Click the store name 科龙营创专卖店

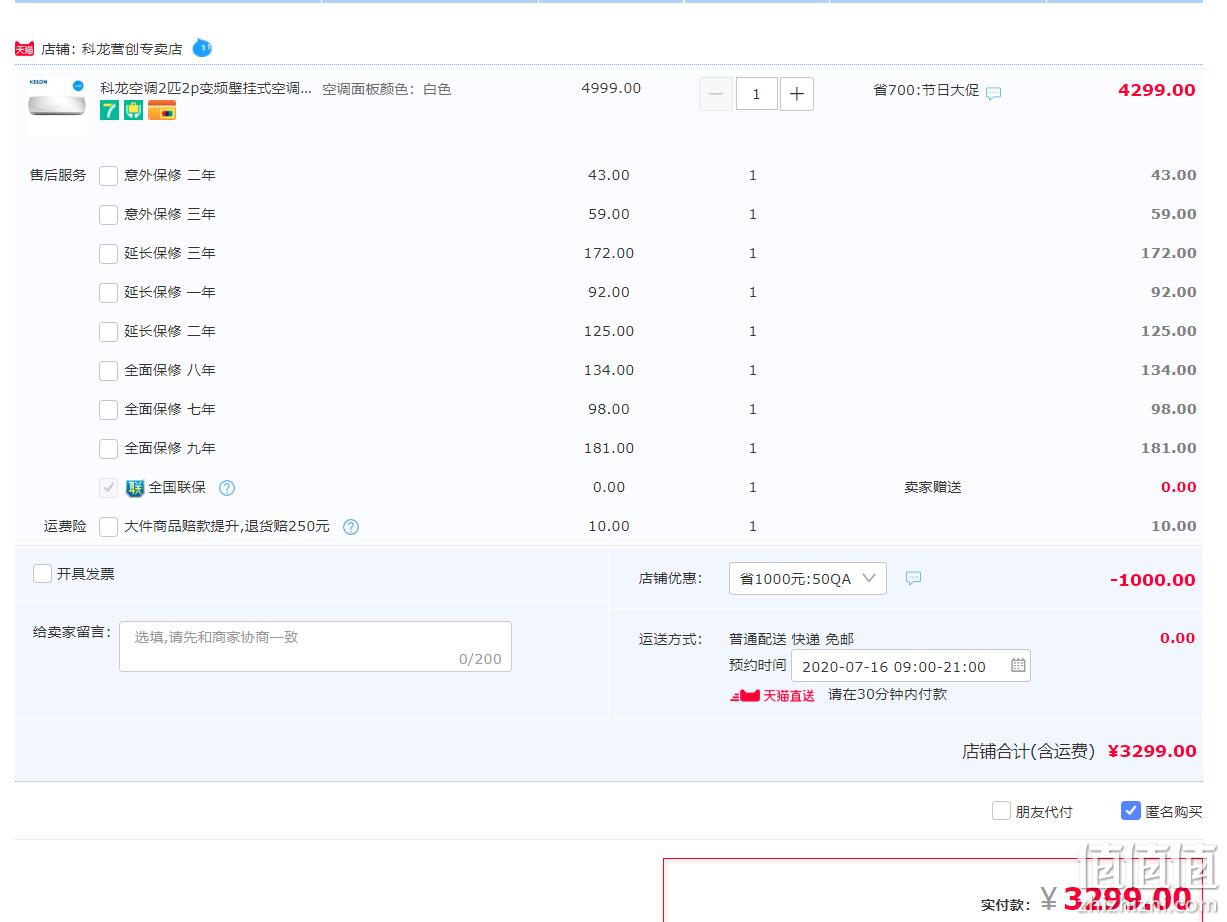coord(132,48)
